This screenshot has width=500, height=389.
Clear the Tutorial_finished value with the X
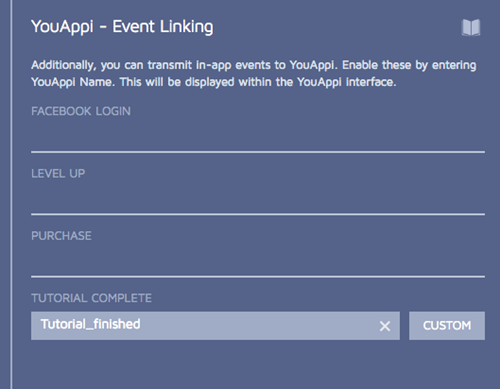[x=385, y=326]
